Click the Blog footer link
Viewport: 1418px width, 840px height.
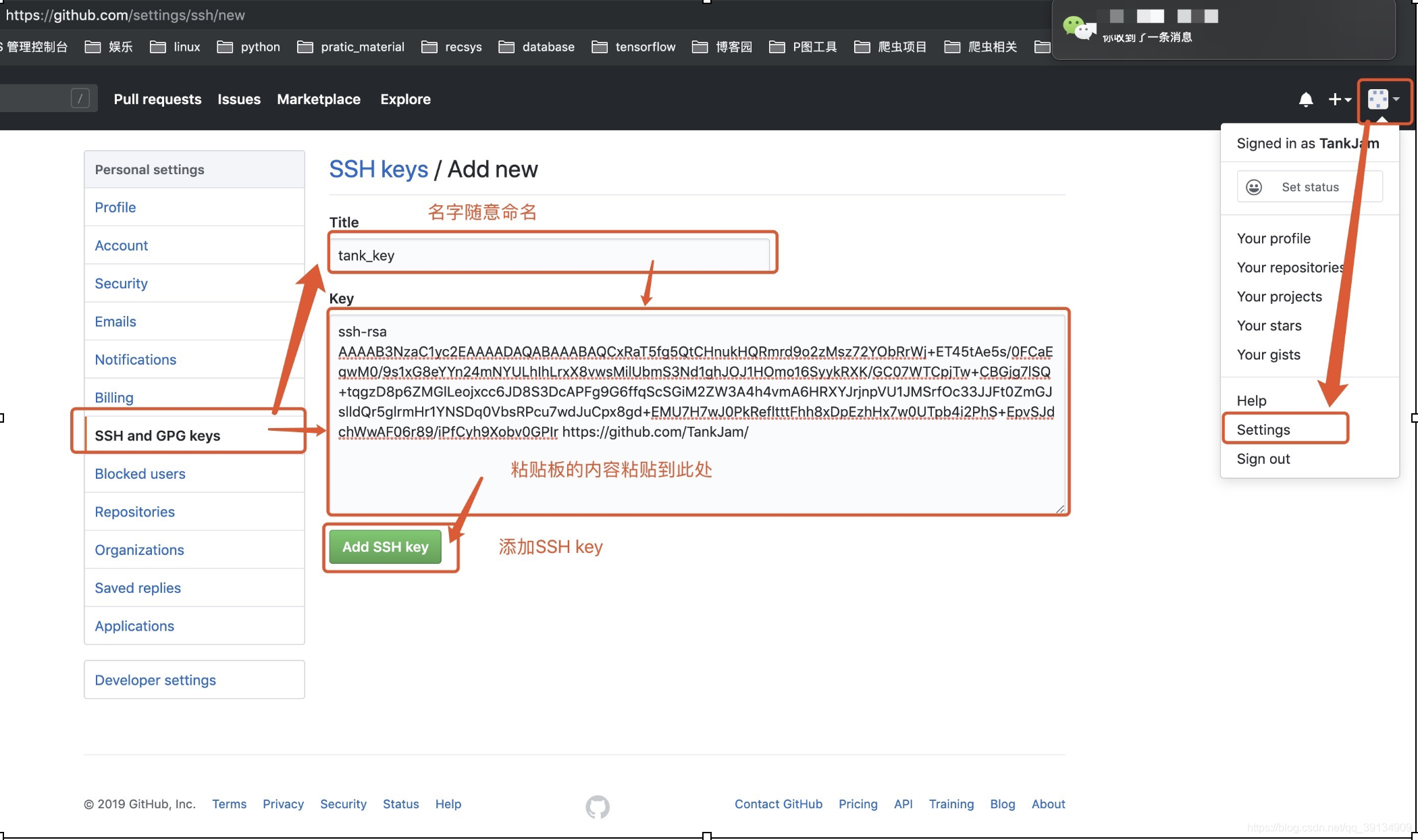(1002, 804)
